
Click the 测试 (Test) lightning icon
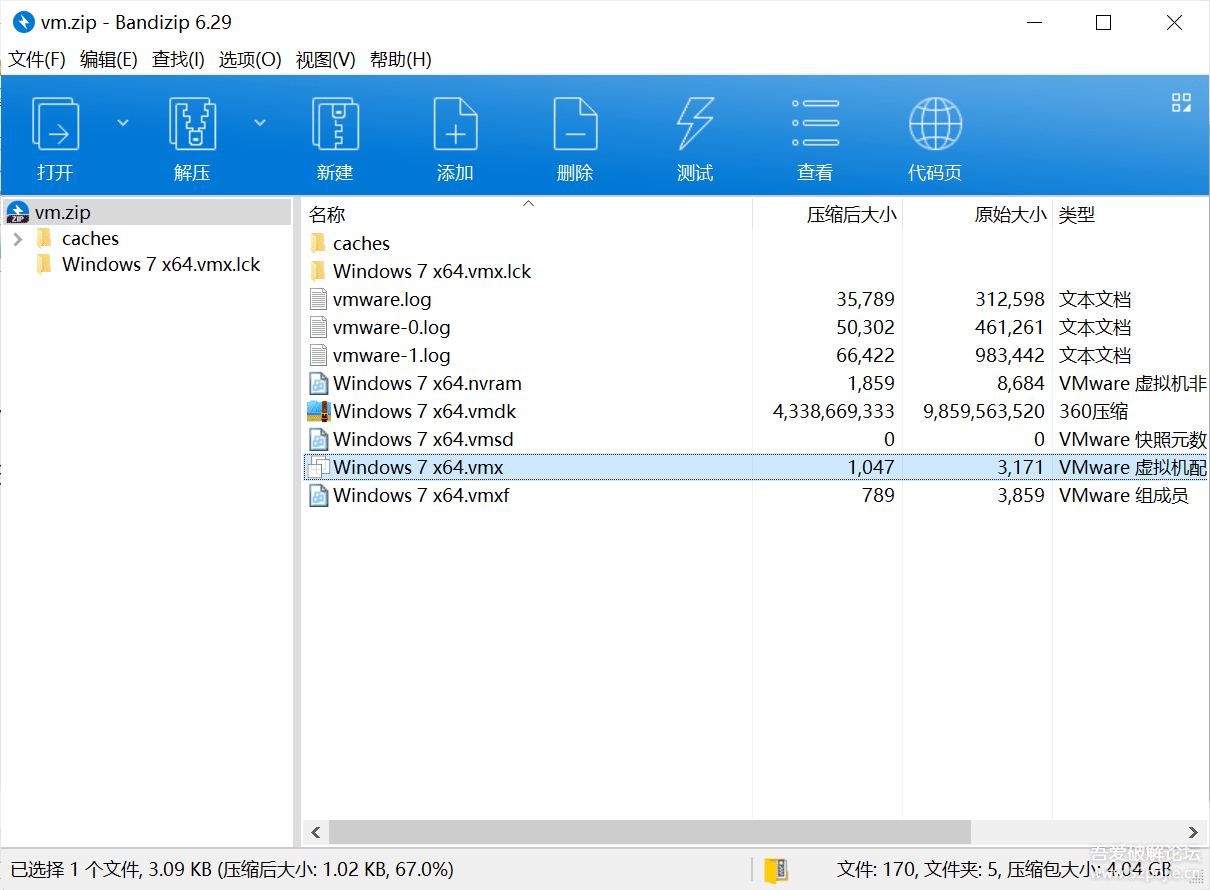695,124
